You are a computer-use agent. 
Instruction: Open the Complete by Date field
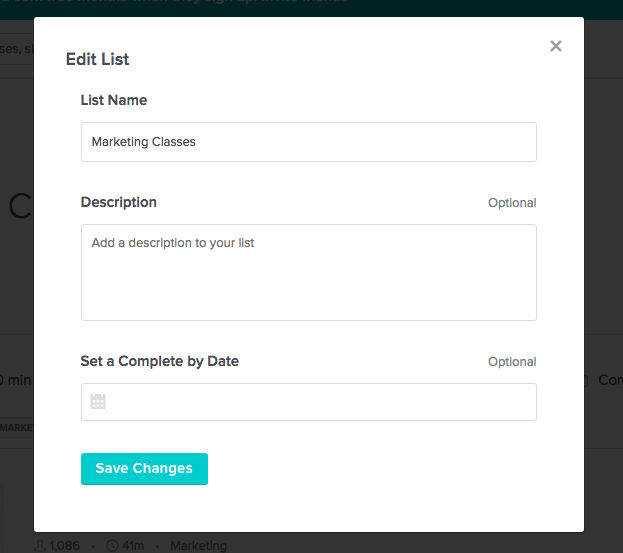(x=320, y=402)
